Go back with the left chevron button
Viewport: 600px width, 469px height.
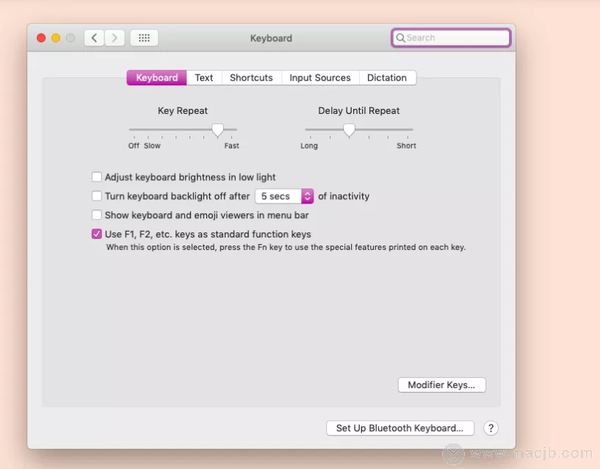[94, 38]
